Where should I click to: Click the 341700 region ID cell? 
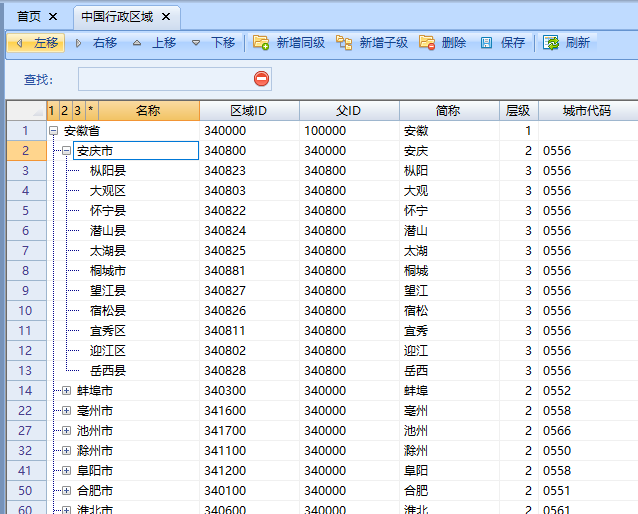[249, 431]
